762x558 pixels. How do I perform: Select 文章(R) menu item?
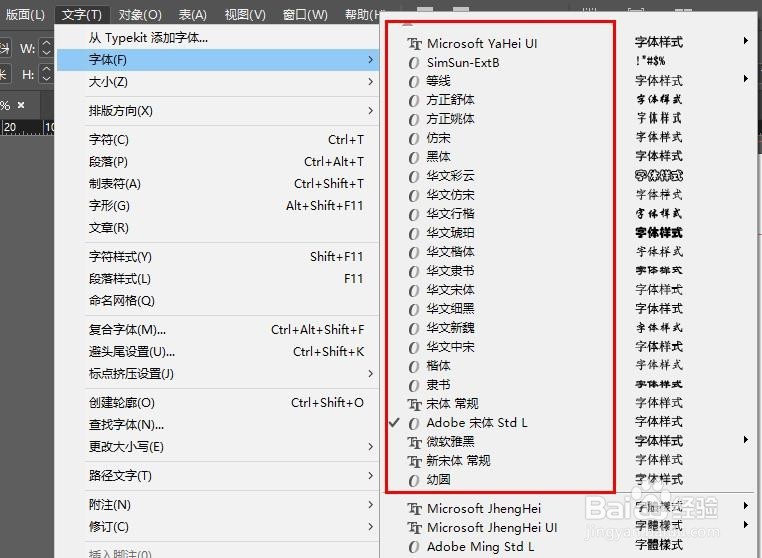click(217, 227)
